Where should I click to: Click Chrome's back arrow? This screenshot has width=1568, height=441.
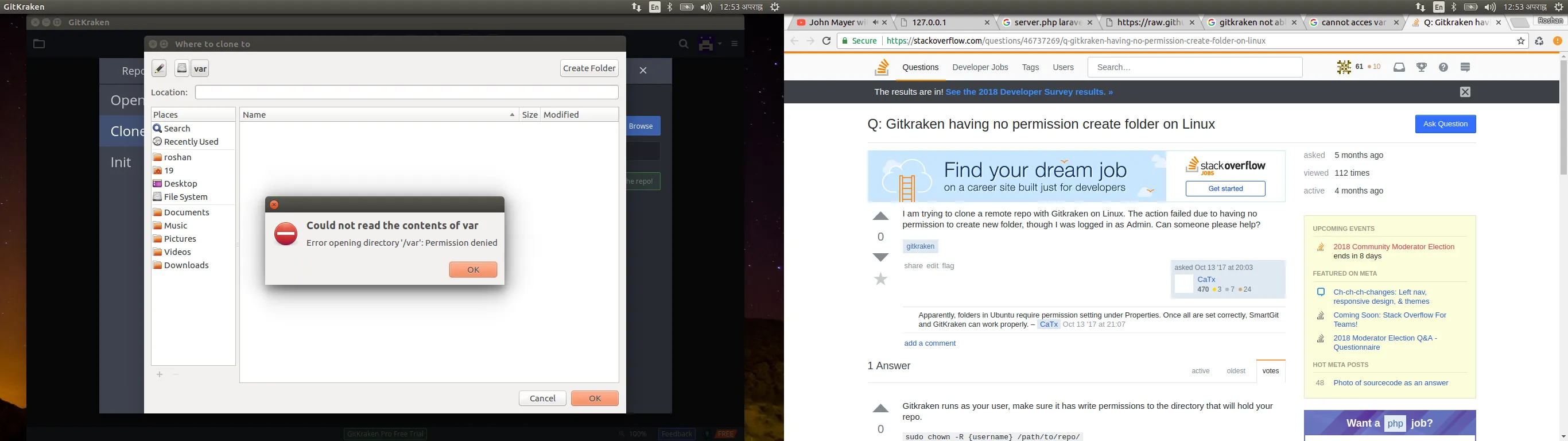point(794,41)
